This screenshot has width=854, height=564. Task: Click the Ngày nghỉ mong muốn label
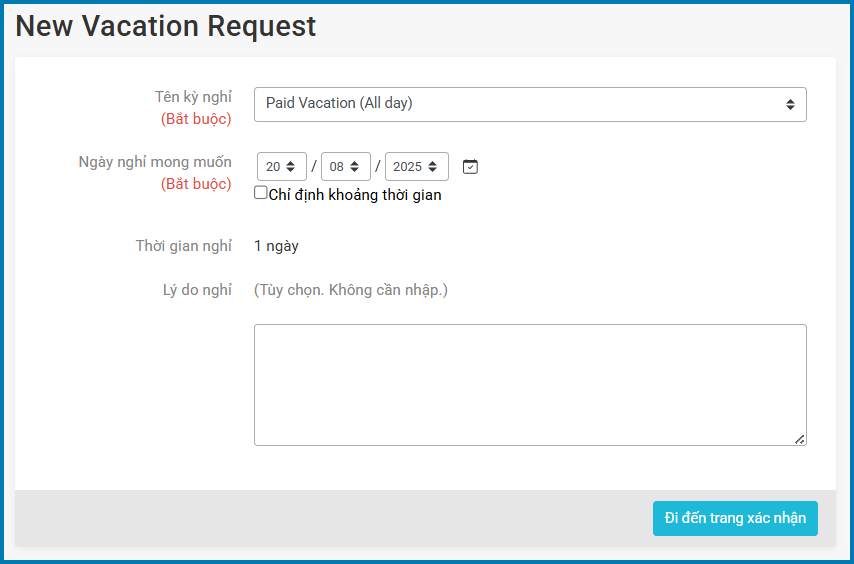click(155, 162)
